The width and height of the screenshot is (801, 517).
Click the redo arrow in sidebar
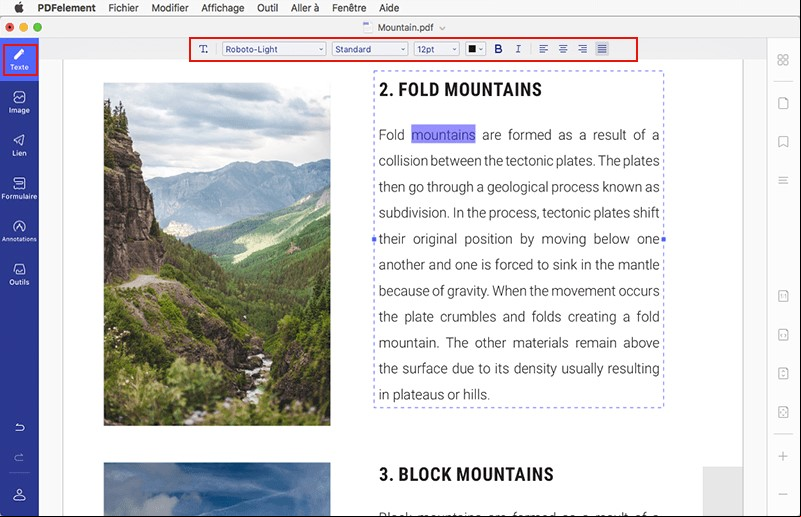tap(19, 457)
